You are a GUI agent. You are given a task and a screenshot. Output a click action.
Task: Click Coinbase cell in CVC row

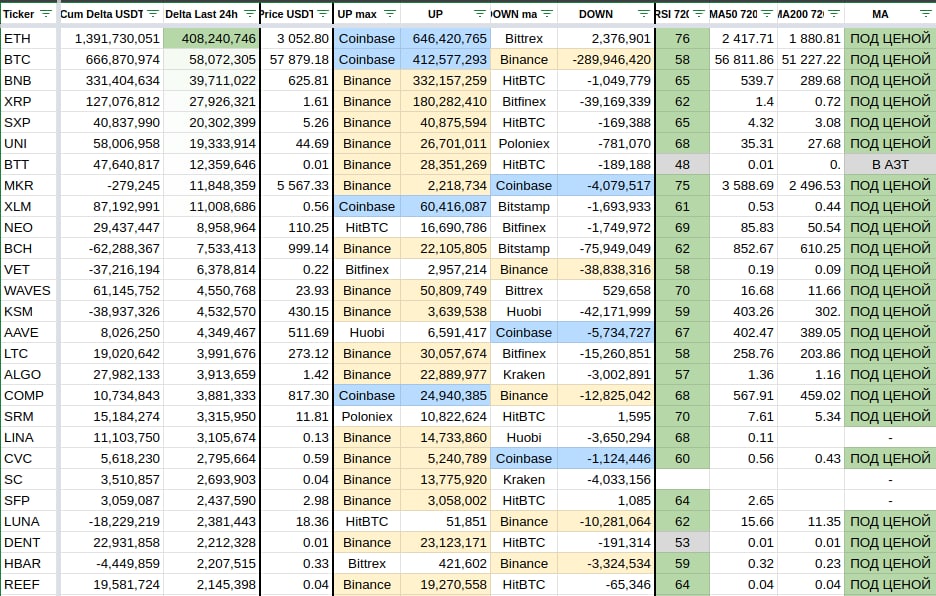point(524,459)
